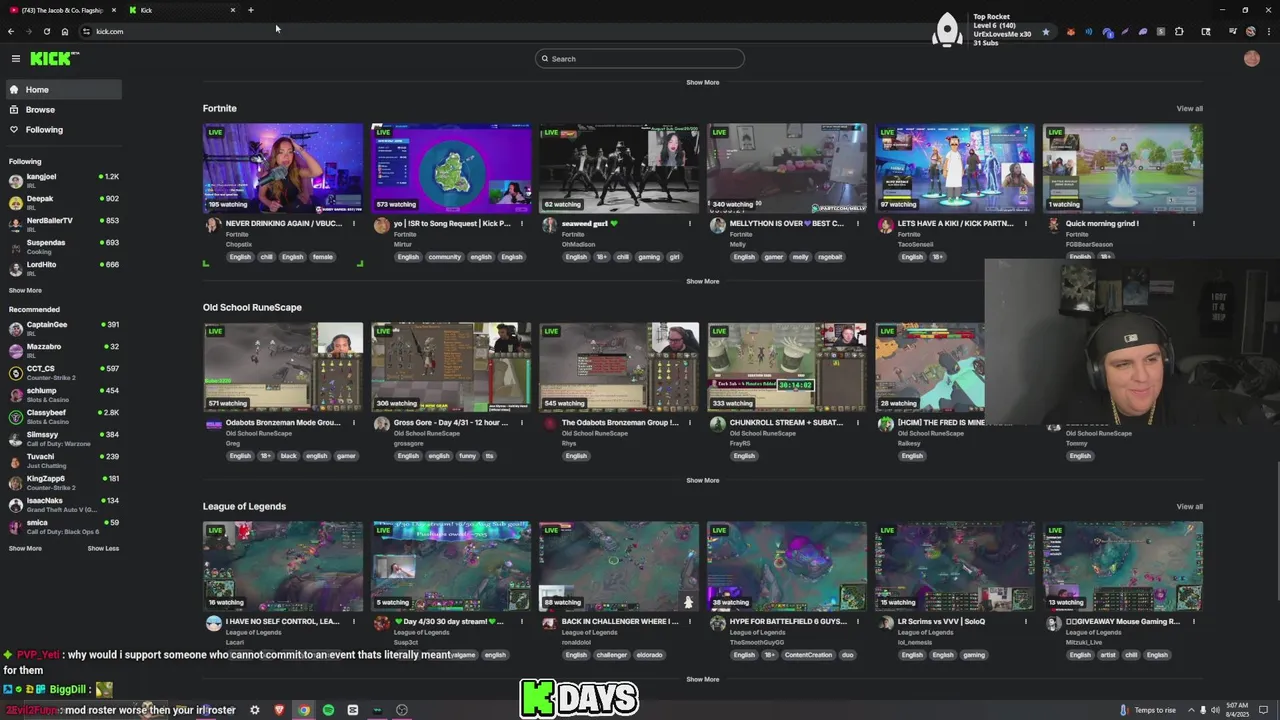Switch to the Kick browser tab
This screenshot has height=720, width=1280.
(x=182, y=10)
